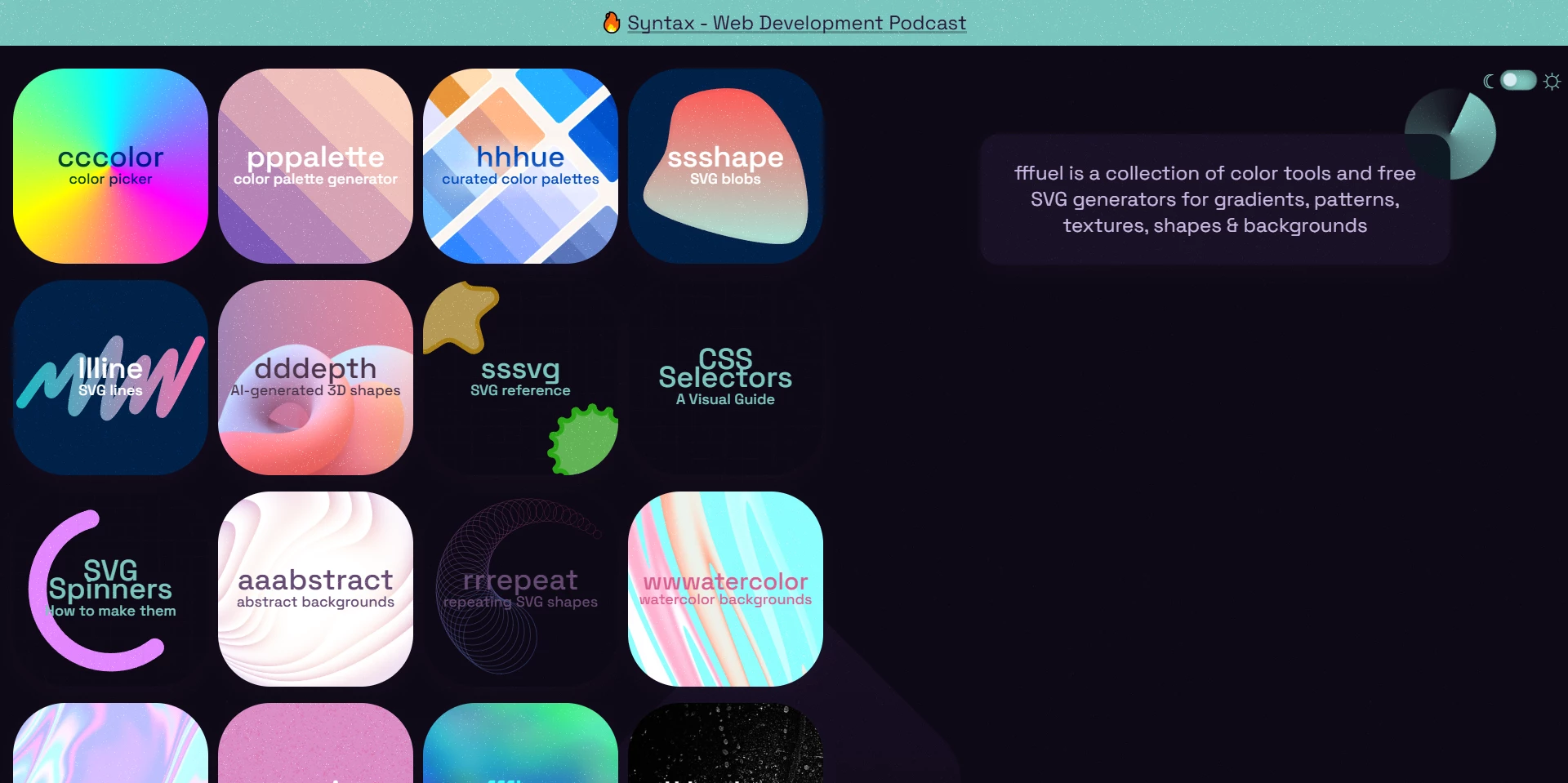
Task: Toggle the dark/light theme switch
Action: tap(1518, 80)
